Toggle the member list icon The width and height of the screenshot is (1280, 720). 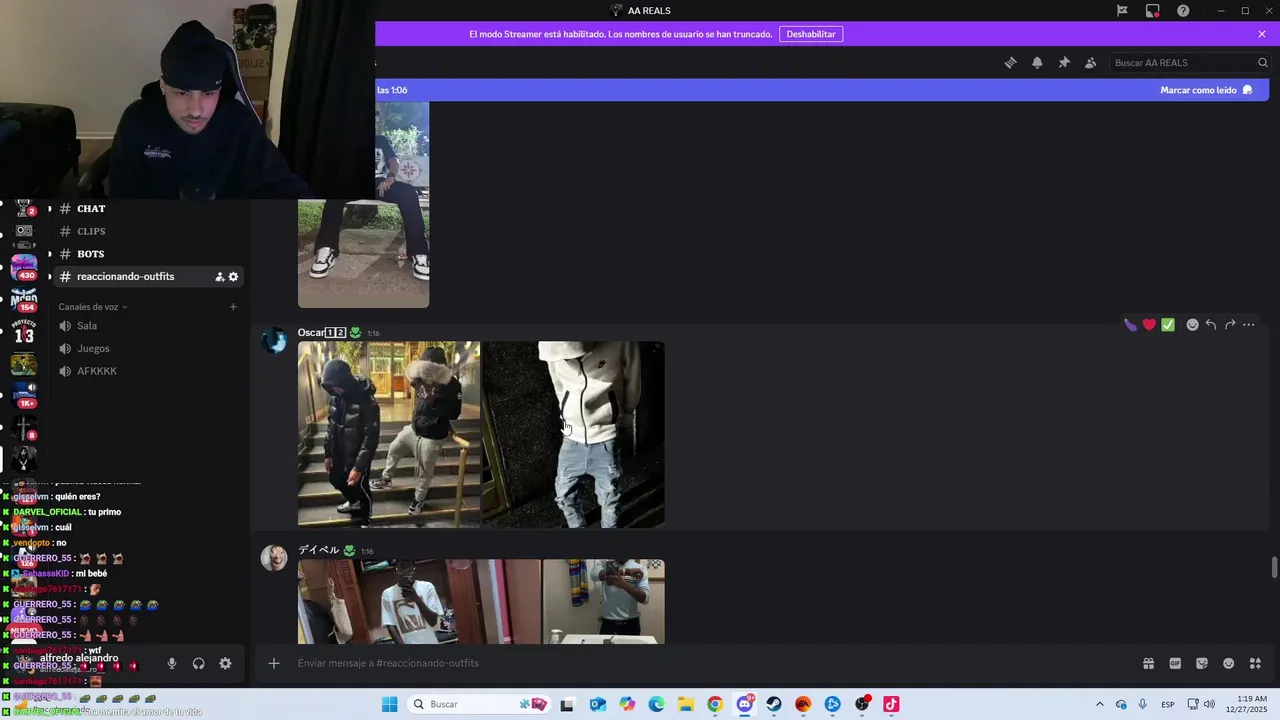[x=1091, y=62]
